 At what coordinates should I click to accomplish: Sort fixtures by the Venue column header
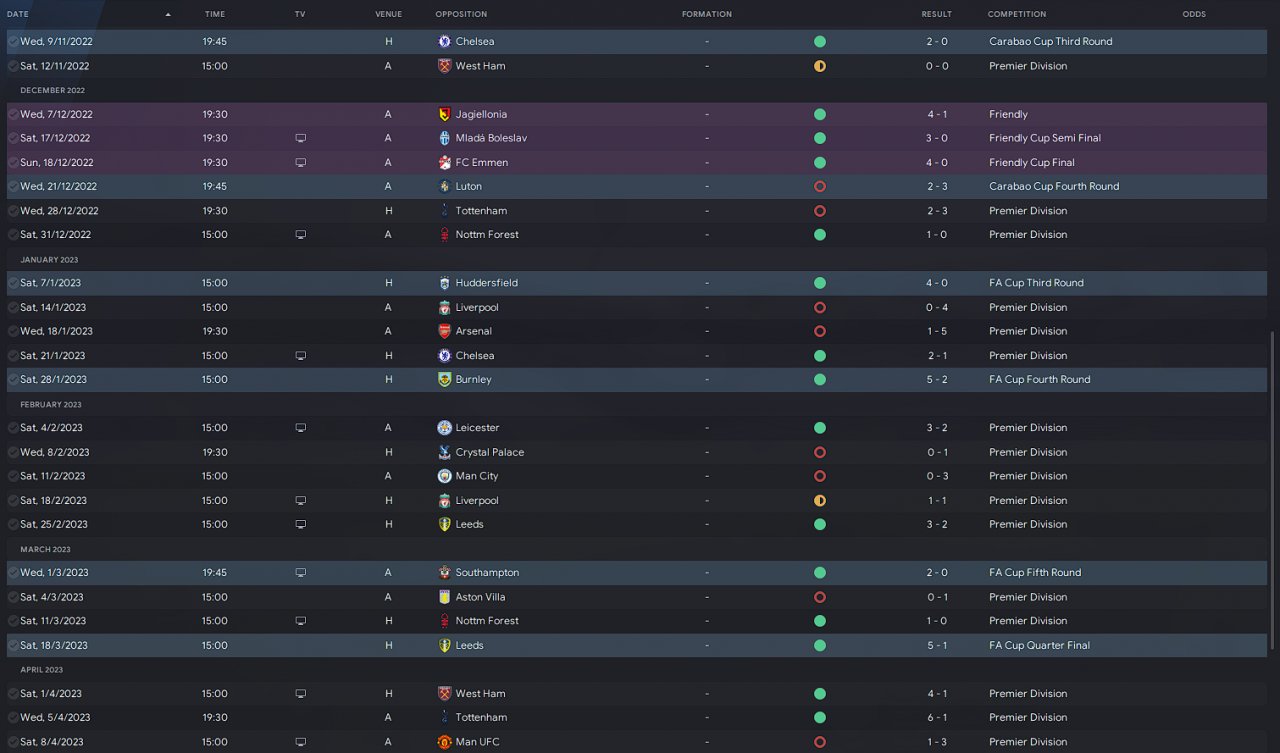[x=388, y=14]
